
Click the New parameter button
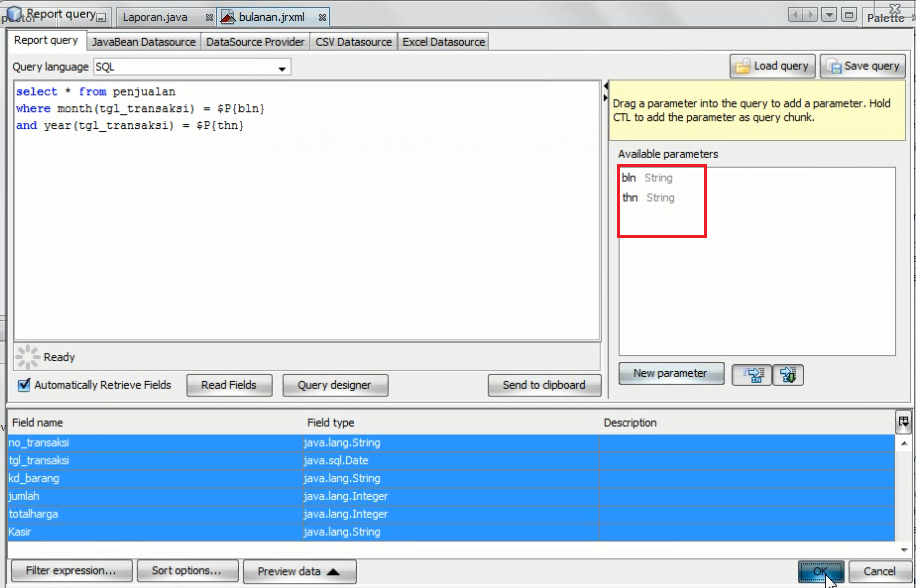click(x=671, y=373)
